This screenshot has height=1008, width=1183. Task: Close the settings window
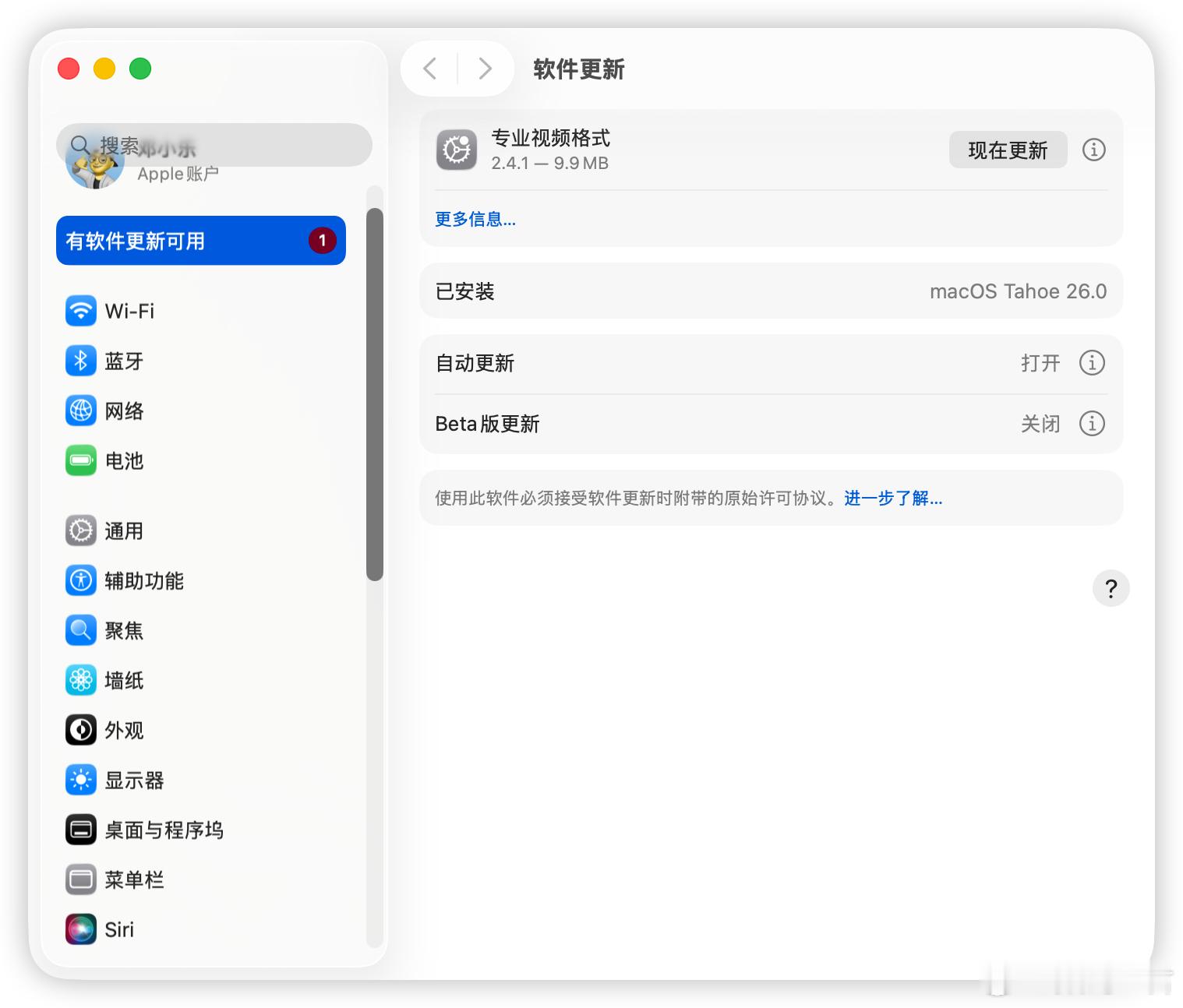(69, 69)
